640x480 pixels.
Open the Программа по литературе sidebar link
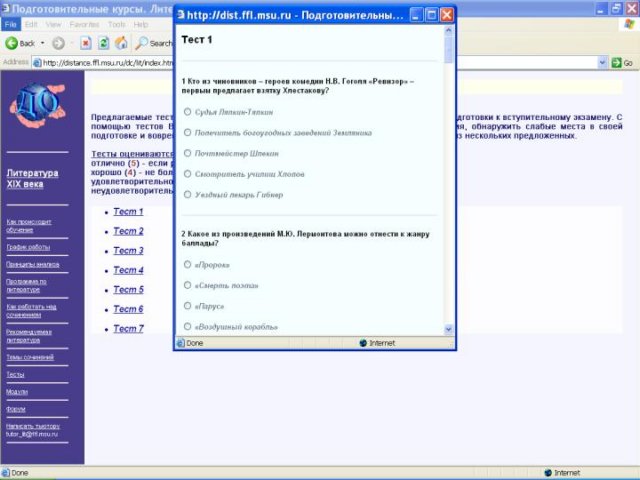coord(26,286)
